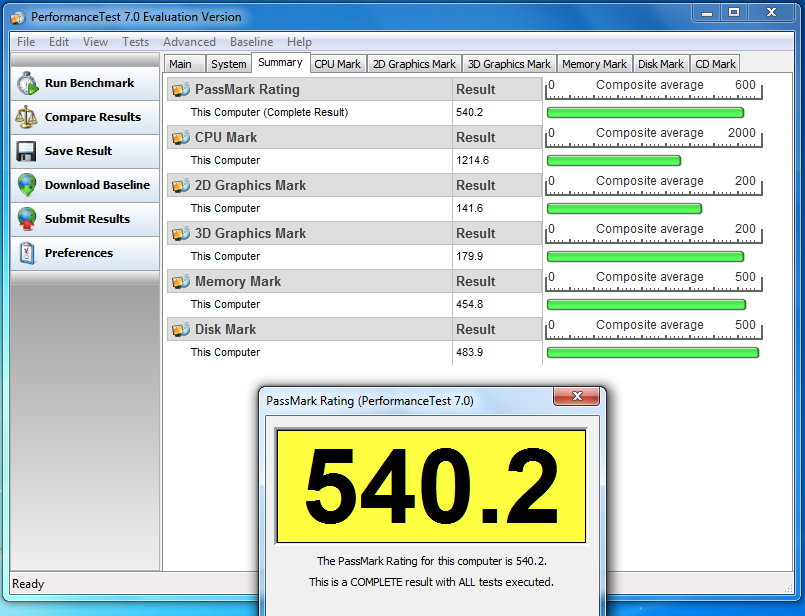Click the Download Baseline button
The height and width of the screenshot is (616, 805).
tap(85, 185)
